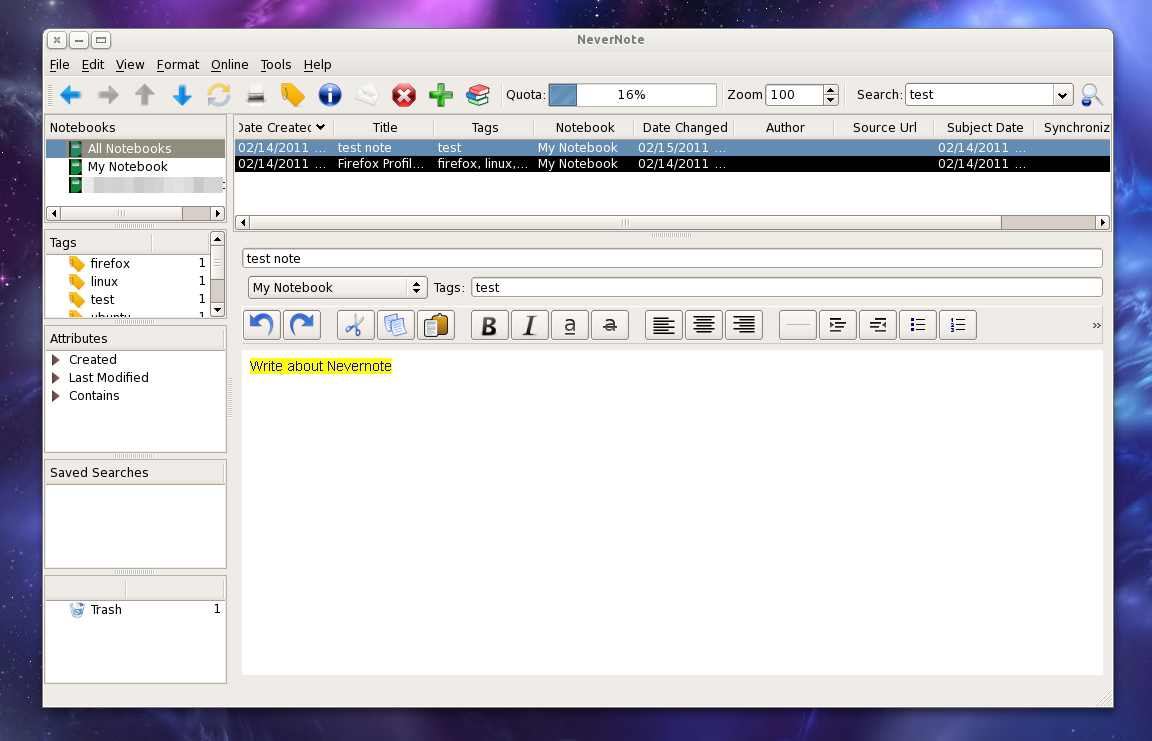Click the synchronize refresh icon
This screenshot has width=1152, height=741.
pyautogui.click(x=219, y=95)
